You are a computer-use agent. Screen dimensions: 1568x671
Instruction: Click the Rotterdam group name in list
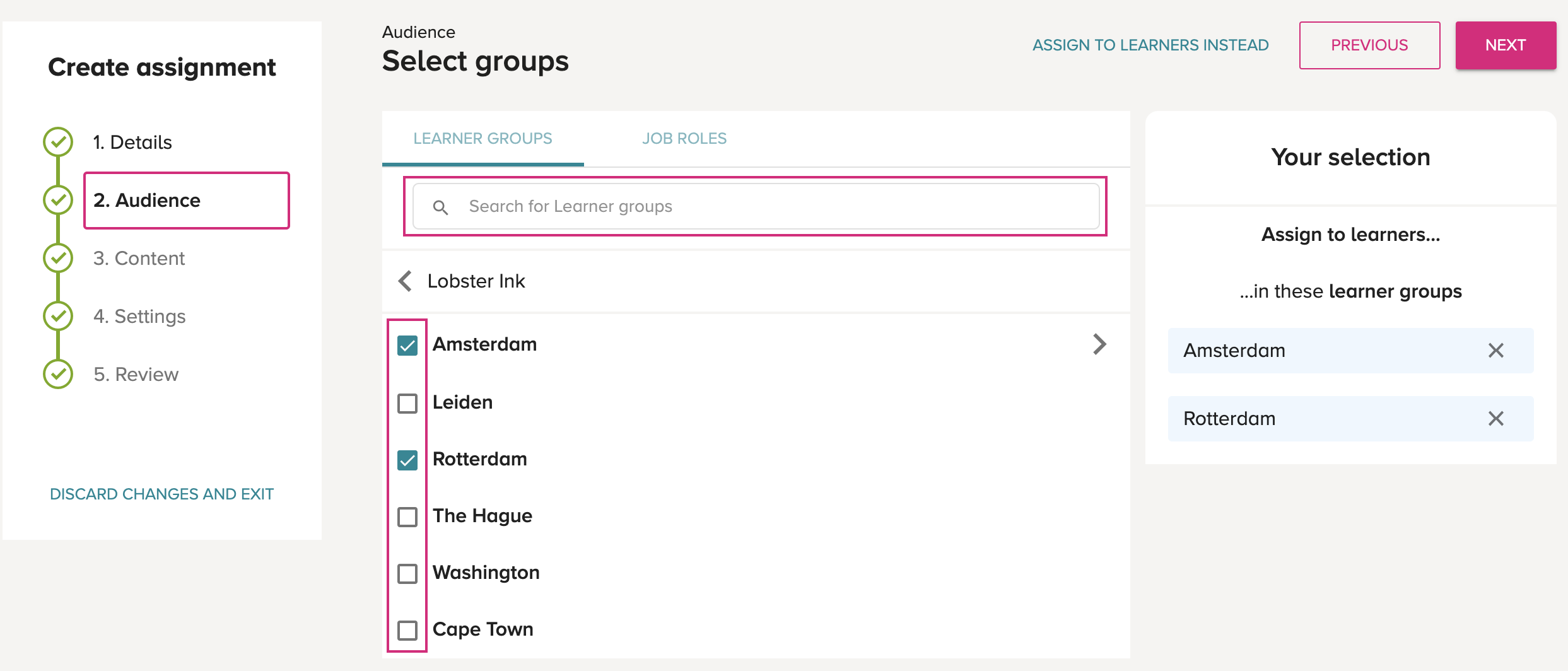(479, 459)
